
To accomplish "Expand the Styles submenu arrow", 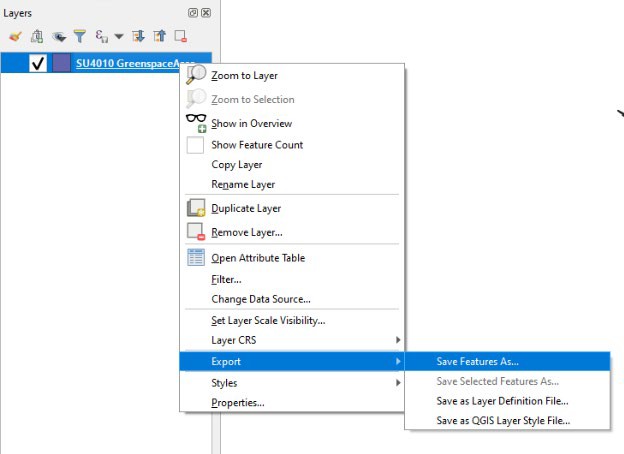I will click(x=398, y=383).
